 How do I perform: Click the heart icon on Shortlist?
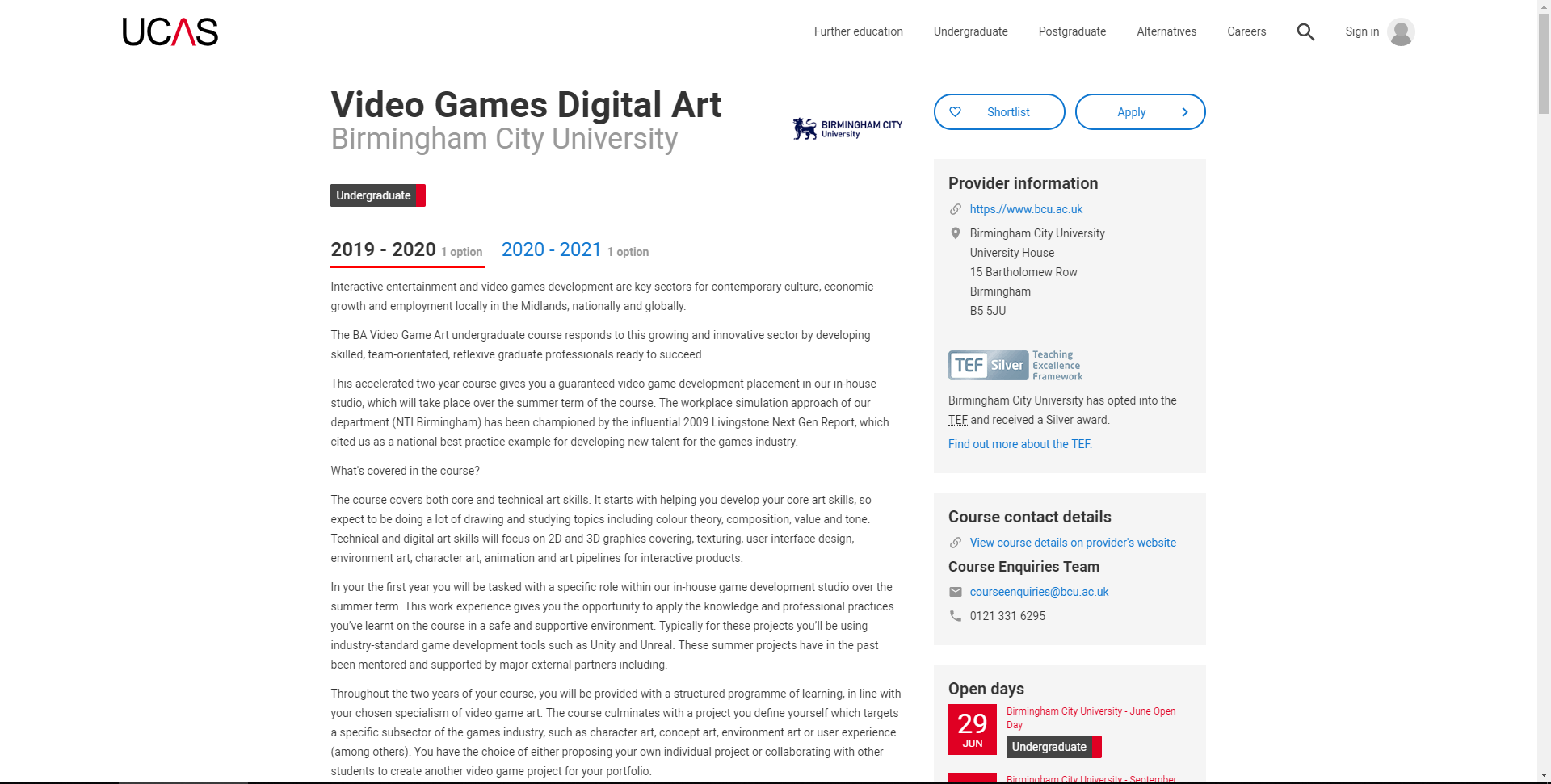(x=956, y=112)
